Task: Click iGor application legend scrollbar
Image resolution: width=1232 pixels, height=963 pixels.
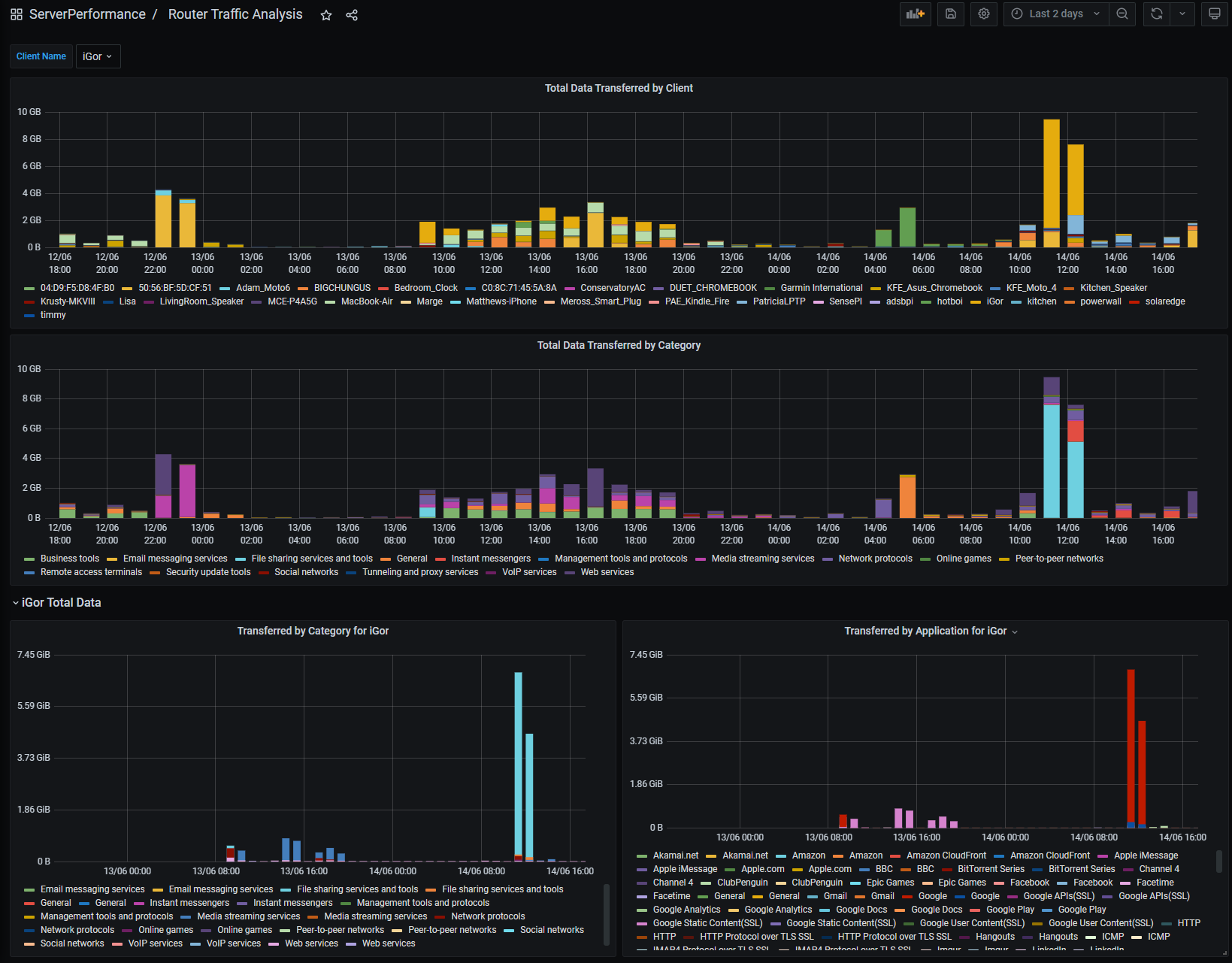Action: click(x=1219, y=862)
